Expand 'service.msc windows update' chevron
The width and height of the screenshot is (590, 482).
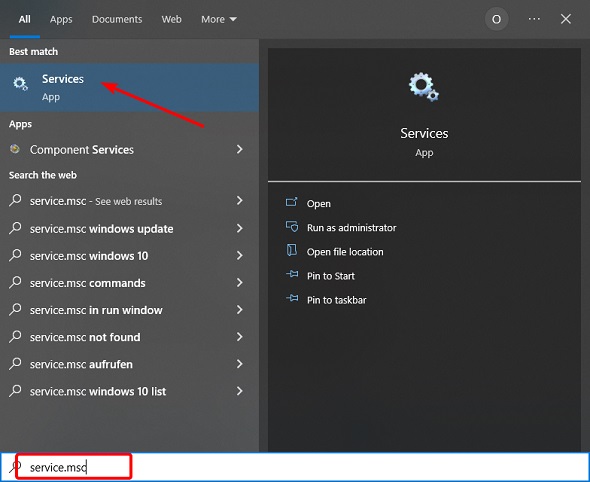pos(240,228)
